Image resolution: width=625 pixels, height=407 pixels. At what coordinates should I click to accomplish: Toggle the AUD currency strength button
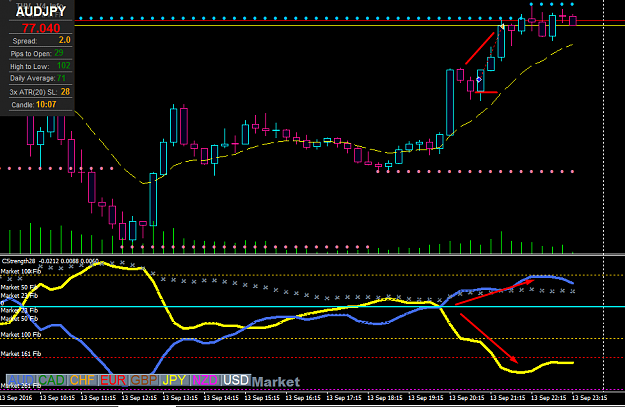tap(21, 380)
